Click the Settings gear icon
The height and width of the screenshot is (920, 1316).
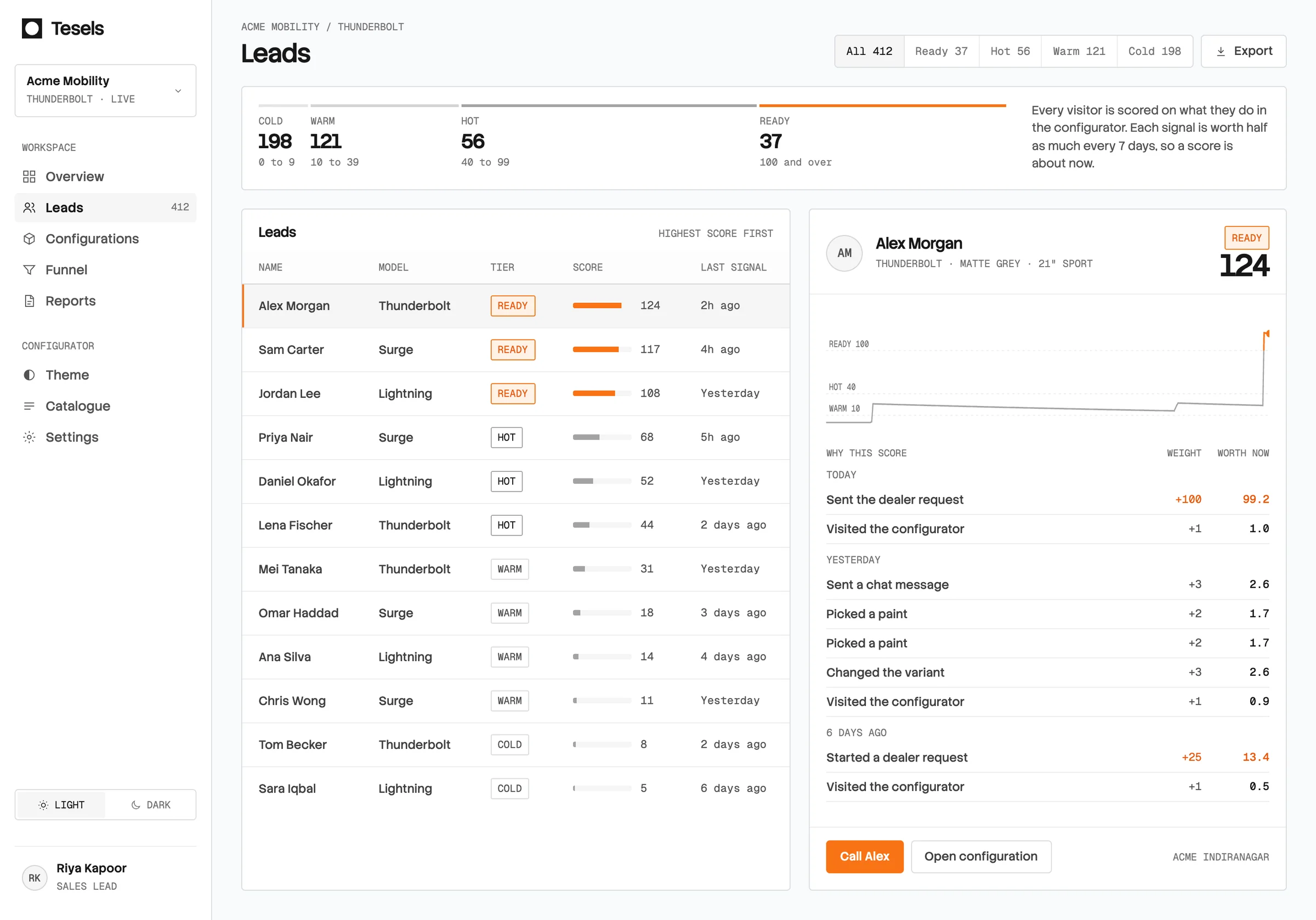pyautogui.click(x=29, y=437)
